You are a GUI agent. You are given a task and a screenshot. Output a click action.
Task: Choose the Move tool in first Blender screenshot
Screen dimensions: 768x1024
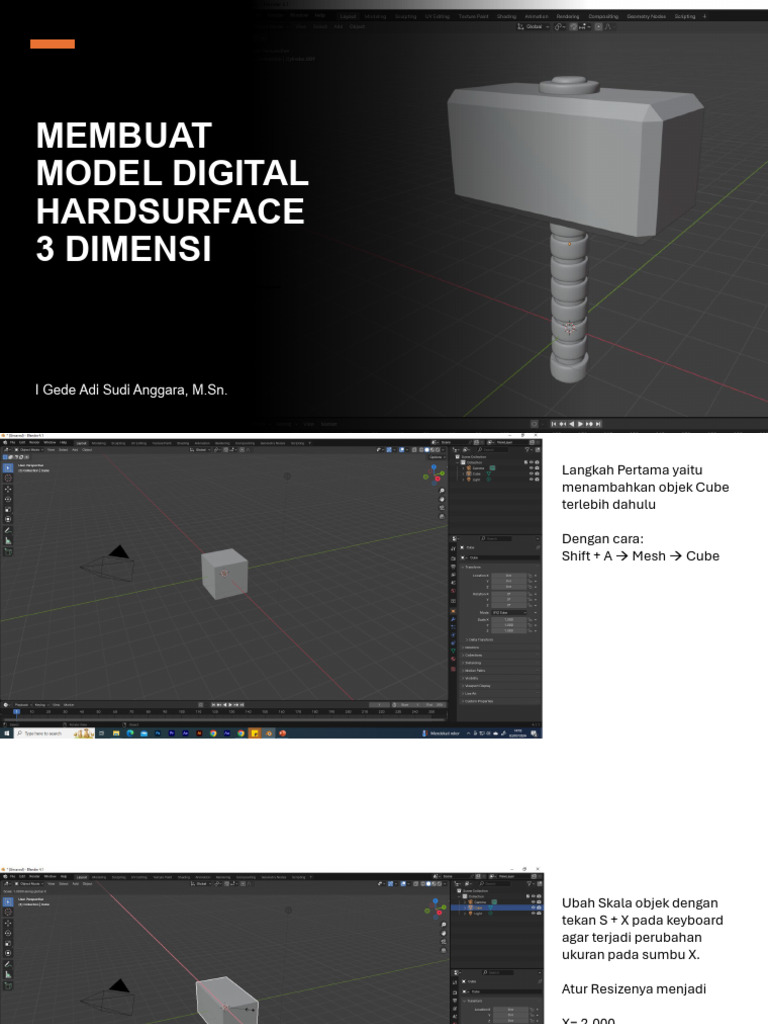(x=8, y=489)
